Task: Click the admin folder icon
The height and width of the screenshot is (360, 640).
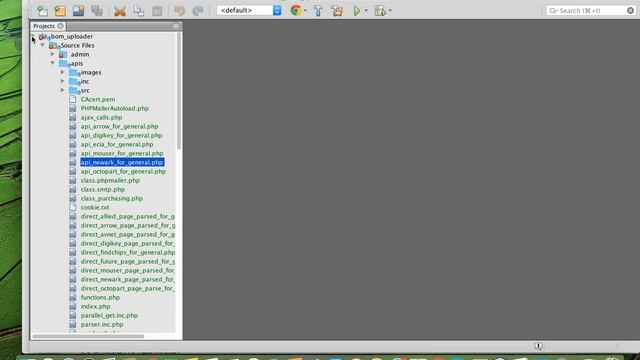Action: (x=63, y=54)
